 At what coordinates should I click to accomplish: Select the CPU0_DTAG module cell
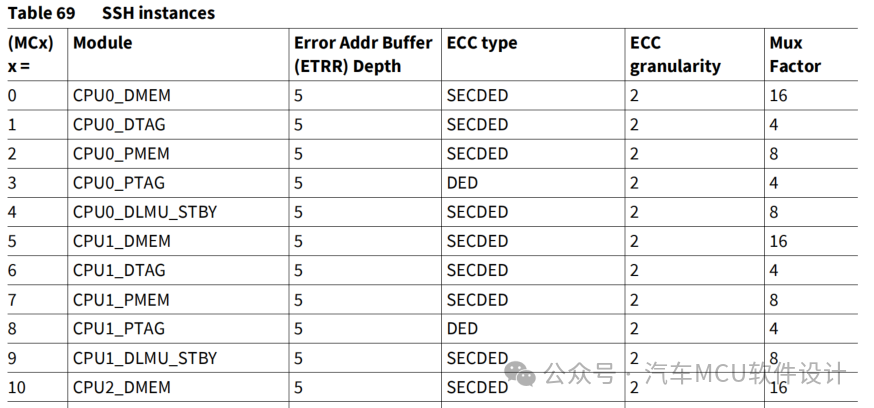pyautogui.click(x=119, y=125)
